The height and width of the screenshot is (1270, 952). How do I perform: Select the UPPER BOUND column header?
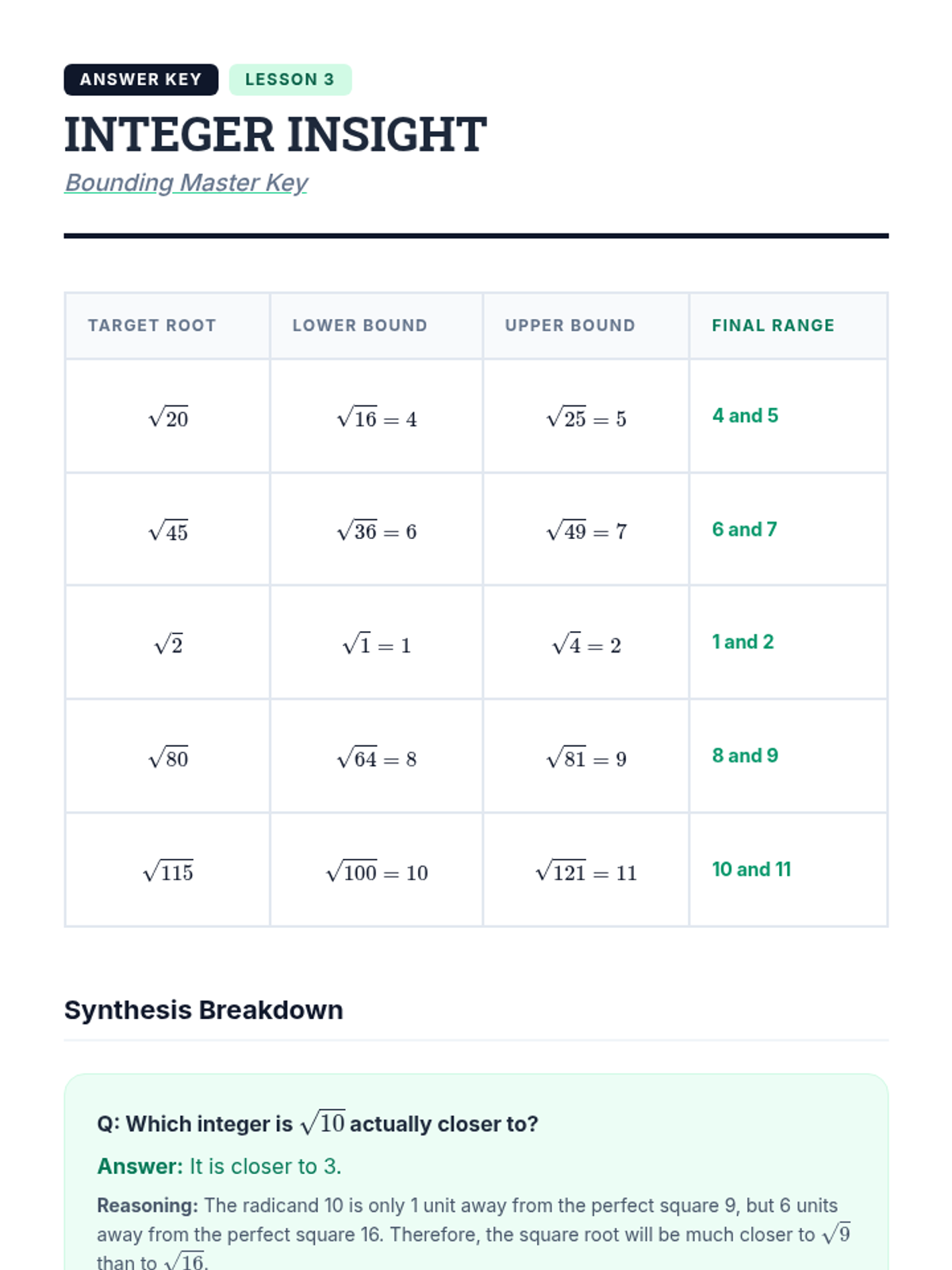pos(570,325)
